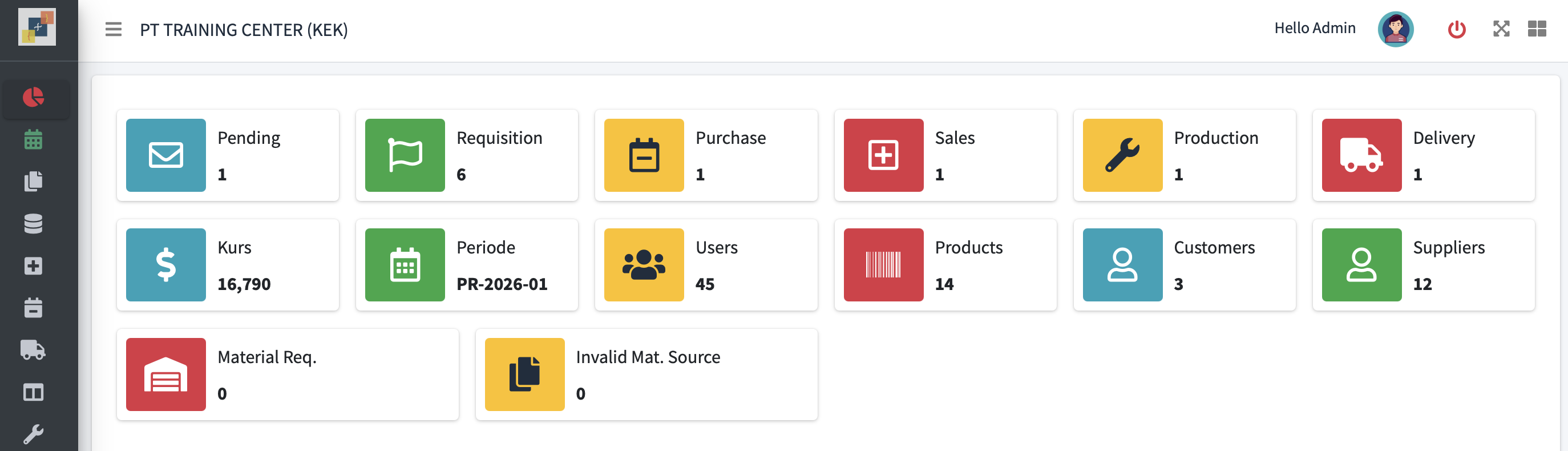Open the green calendar sidebar menu

pyautogui.click(x=34, y=139)
